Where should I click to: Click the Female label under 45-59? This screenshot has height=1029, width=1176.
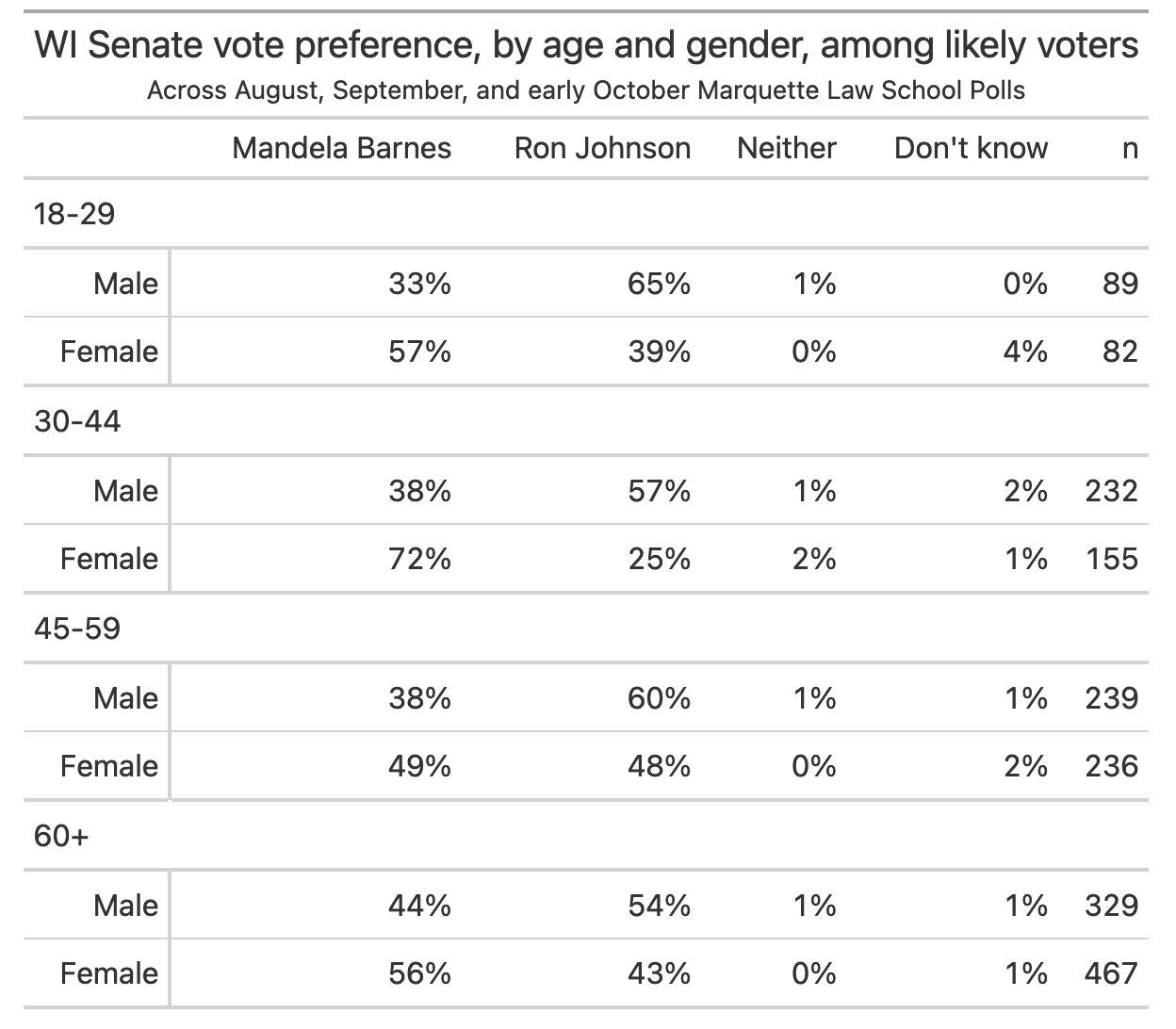pyautogui.click(x=109, y=766)
